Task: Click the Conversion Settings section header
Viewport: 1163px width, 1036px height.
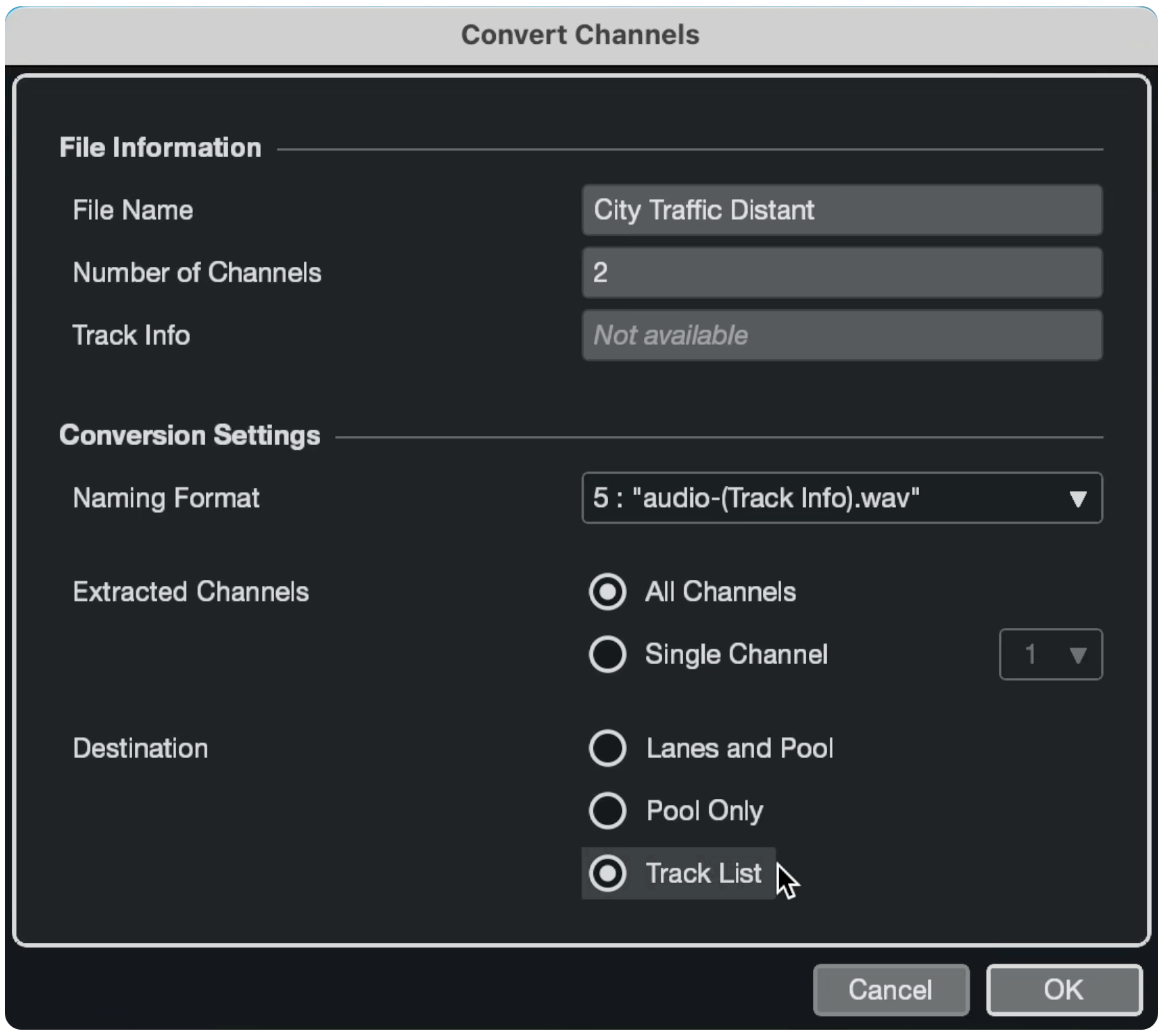Action: 189,435
